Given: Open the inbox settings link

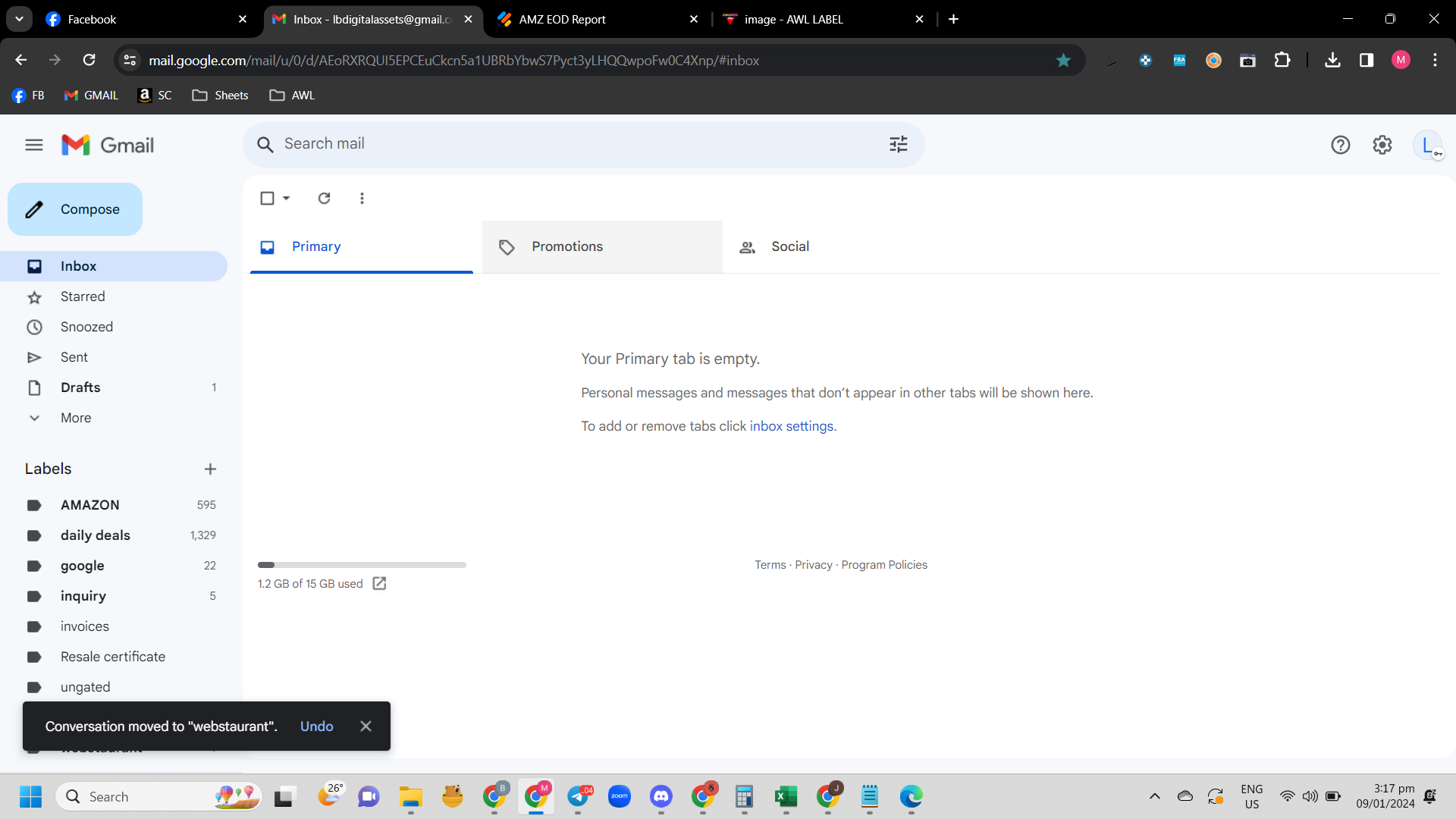Looking at the screenshot, I should coord(791,426).
